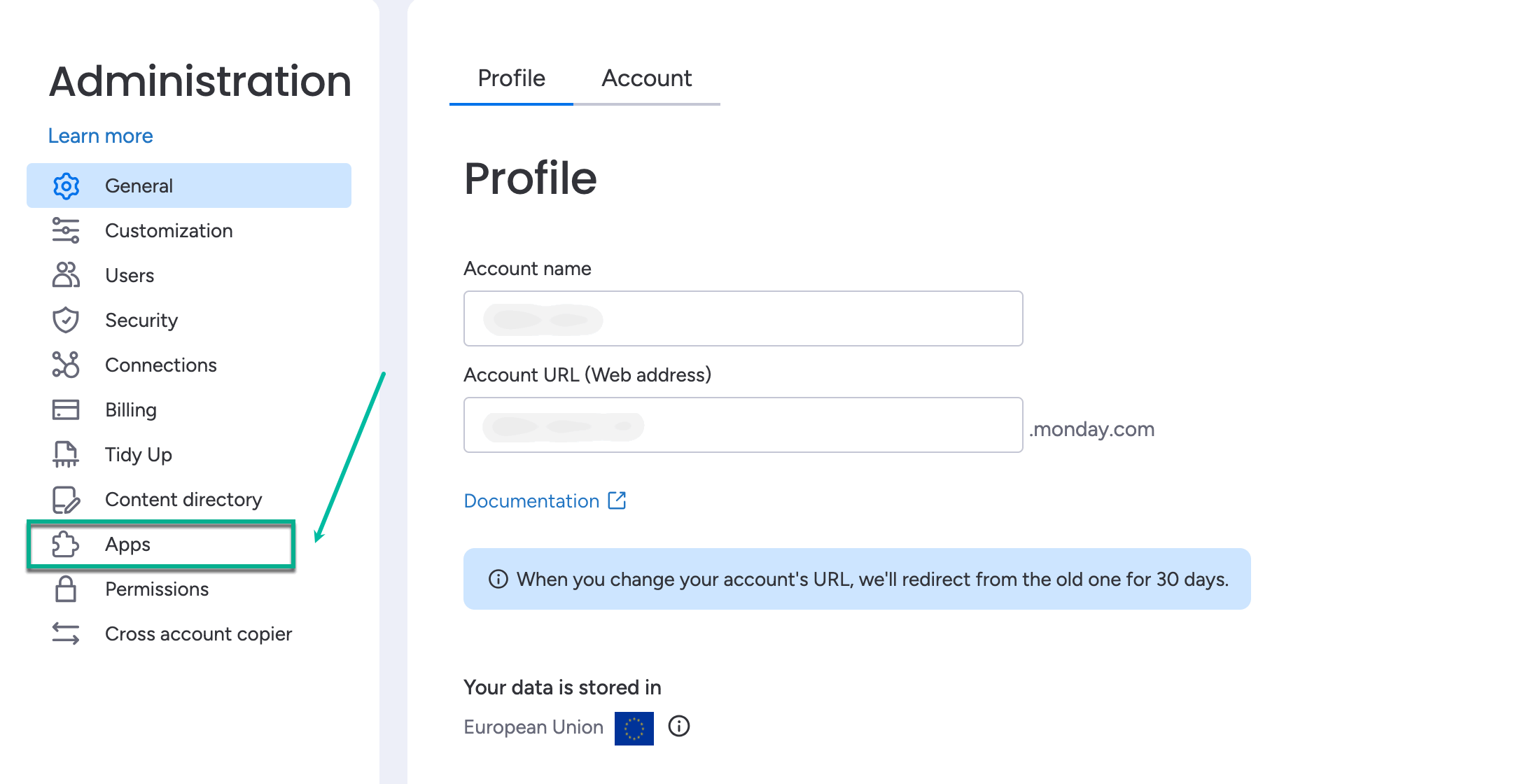
Task: Select the Tidy Up icon
Action: click(x=66, y=454)
